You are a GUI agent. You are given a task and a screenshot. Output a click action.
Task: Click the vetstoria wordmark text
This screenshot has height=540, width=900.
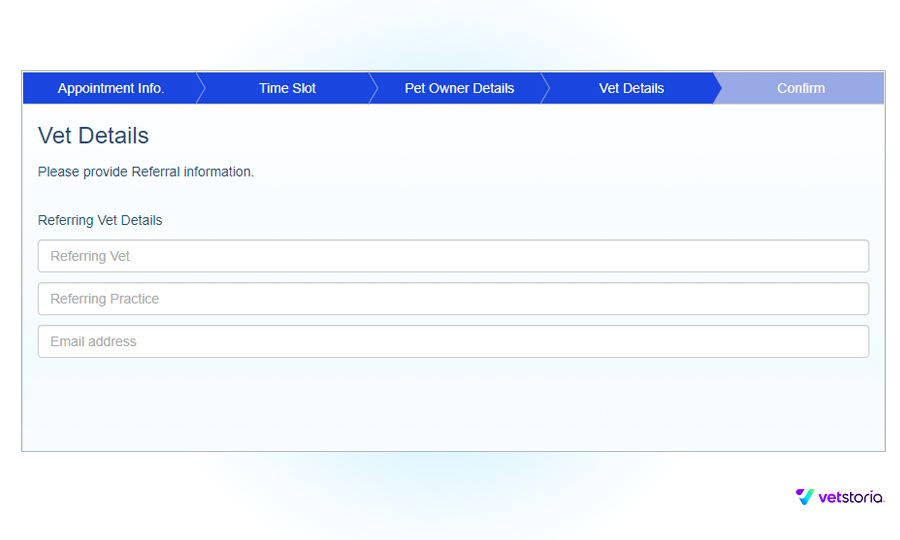(851, 497)
